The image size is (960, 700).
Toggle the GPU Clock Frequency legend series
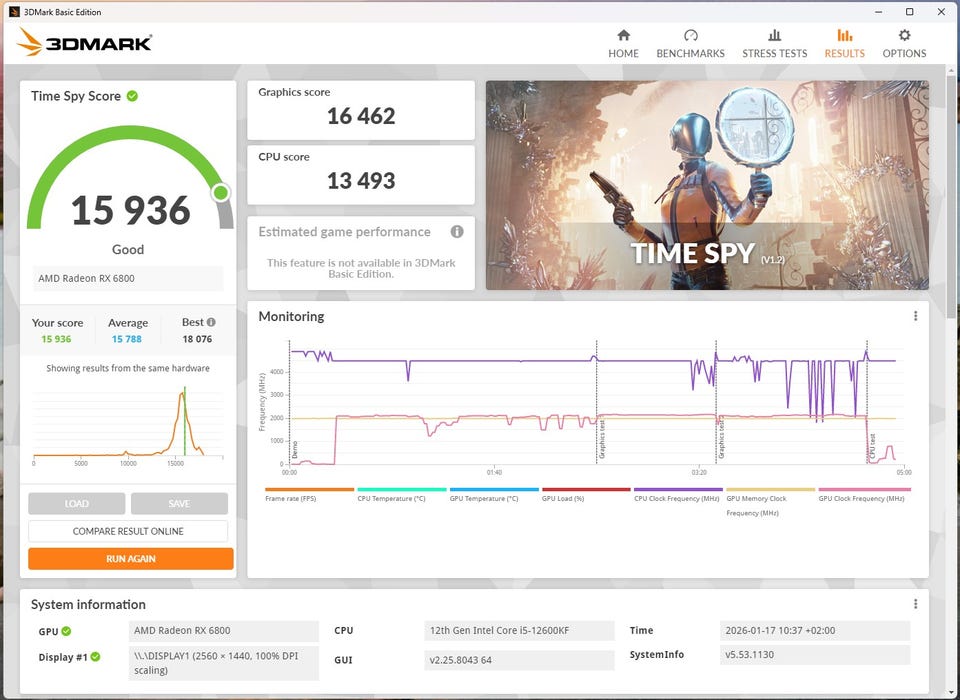pos(864,495)
